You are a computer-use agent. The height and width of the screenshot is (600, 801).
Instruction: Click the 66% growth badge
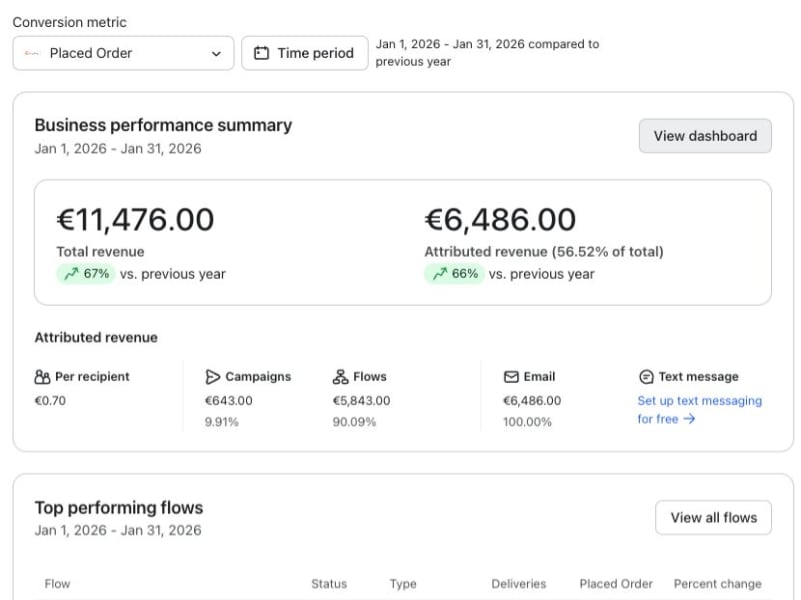tap(454, 274)
